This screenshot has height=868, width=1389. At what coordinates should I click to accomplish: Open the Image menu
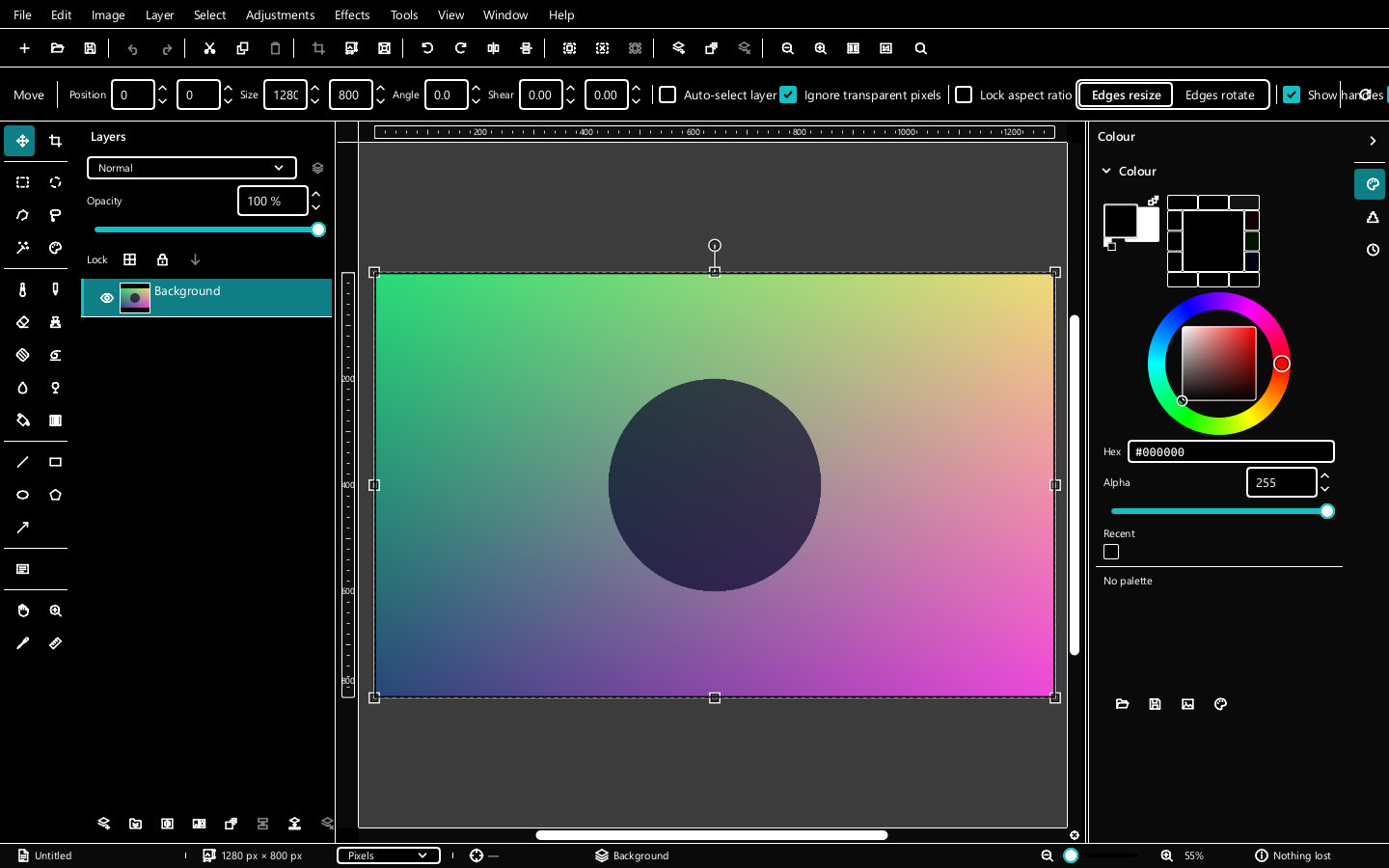(108, 14)
